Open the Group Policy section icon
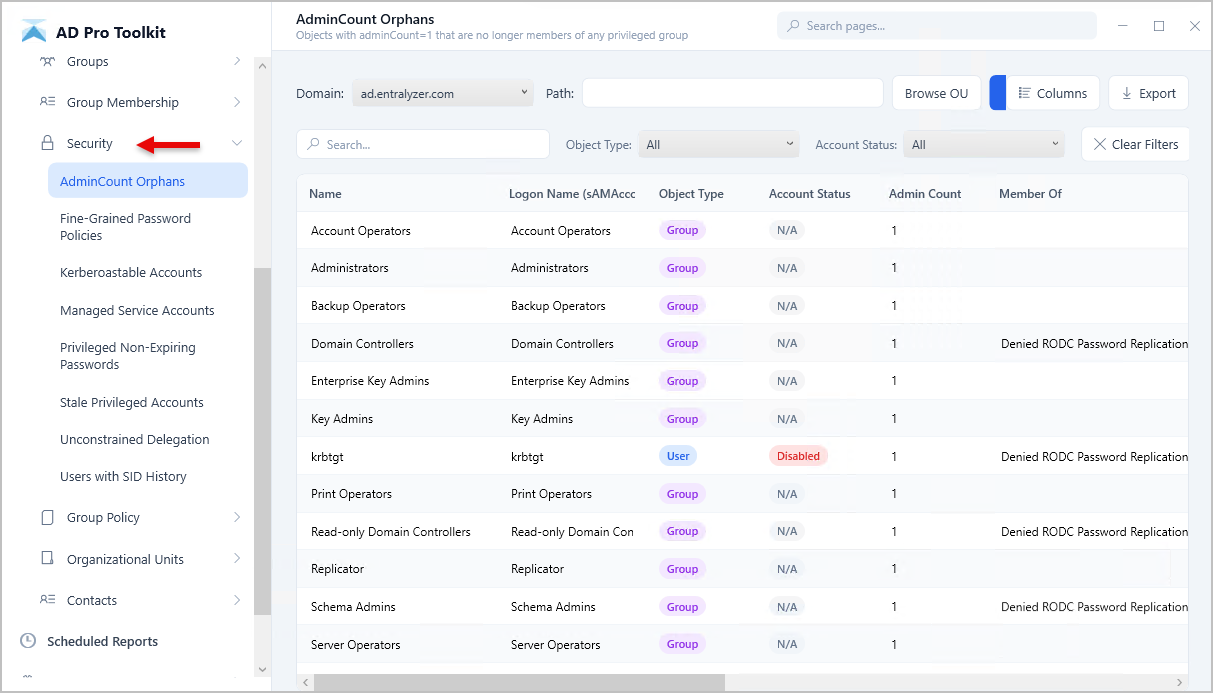The height and width of the screenshot is (693, 1213). click(49, 517)
